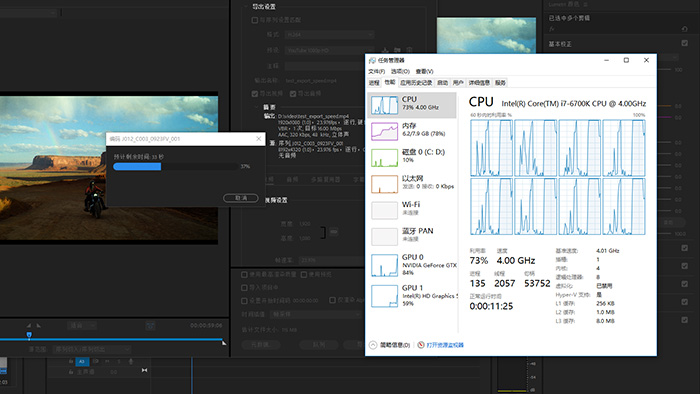The height and width of the screenshot is (394, 700).
Task: Click the set out-point marker icon in preview
Action: 39,325
